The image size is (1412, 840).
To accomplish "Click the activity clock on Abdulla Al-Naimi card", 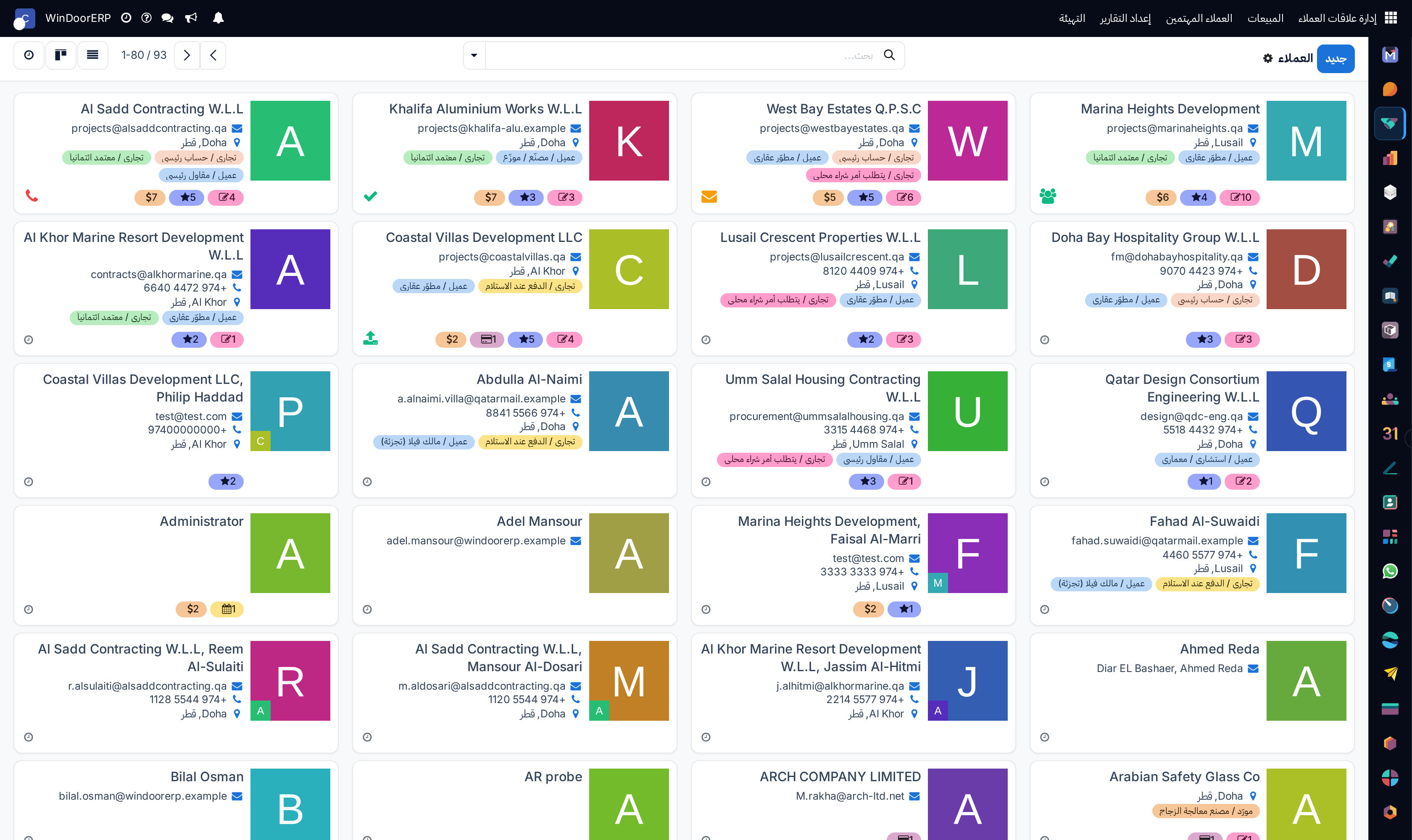I will tap(367, 482).
